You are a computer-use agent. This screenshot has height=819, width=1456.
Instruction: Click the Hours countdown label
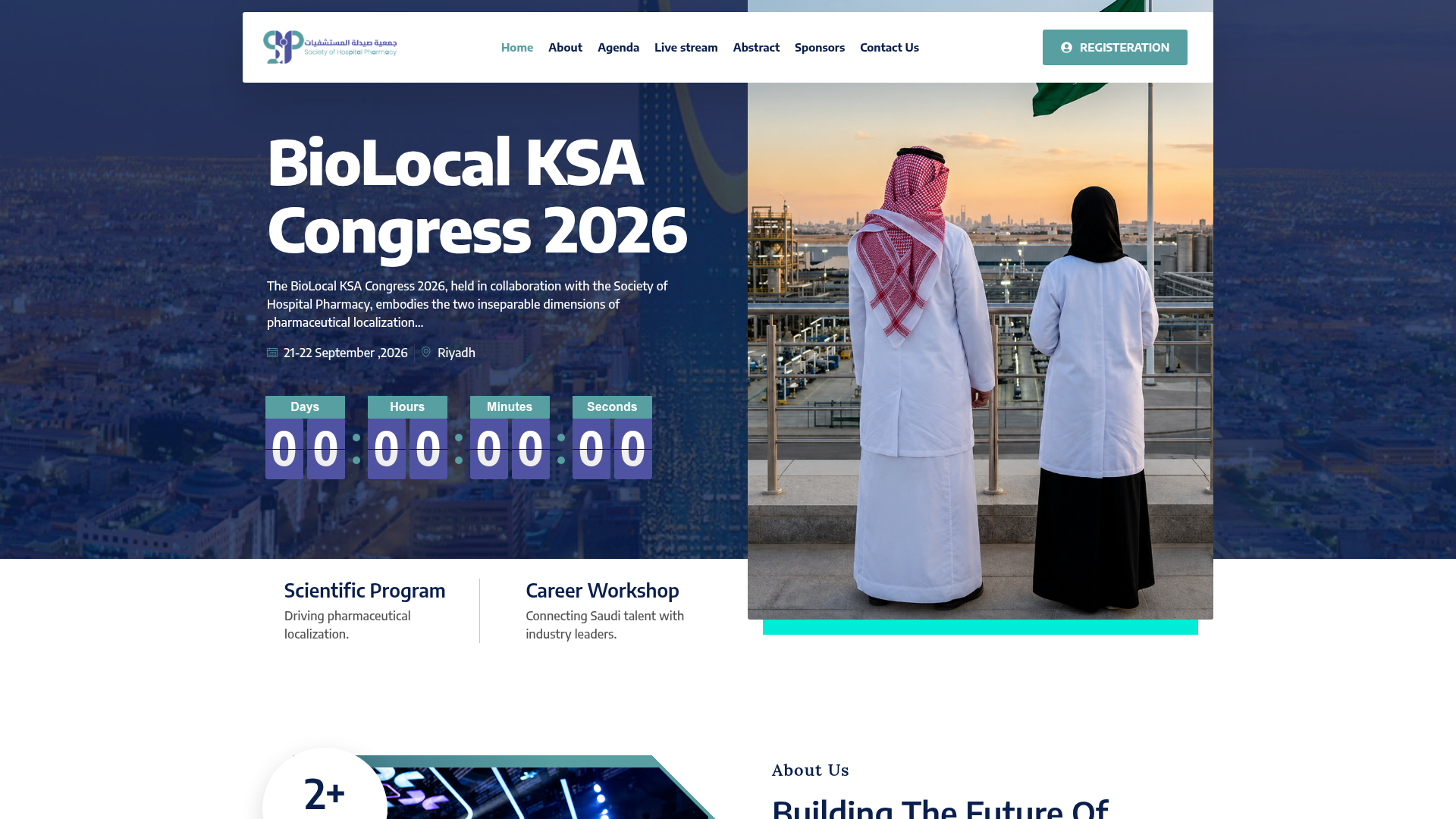[407, 406]
